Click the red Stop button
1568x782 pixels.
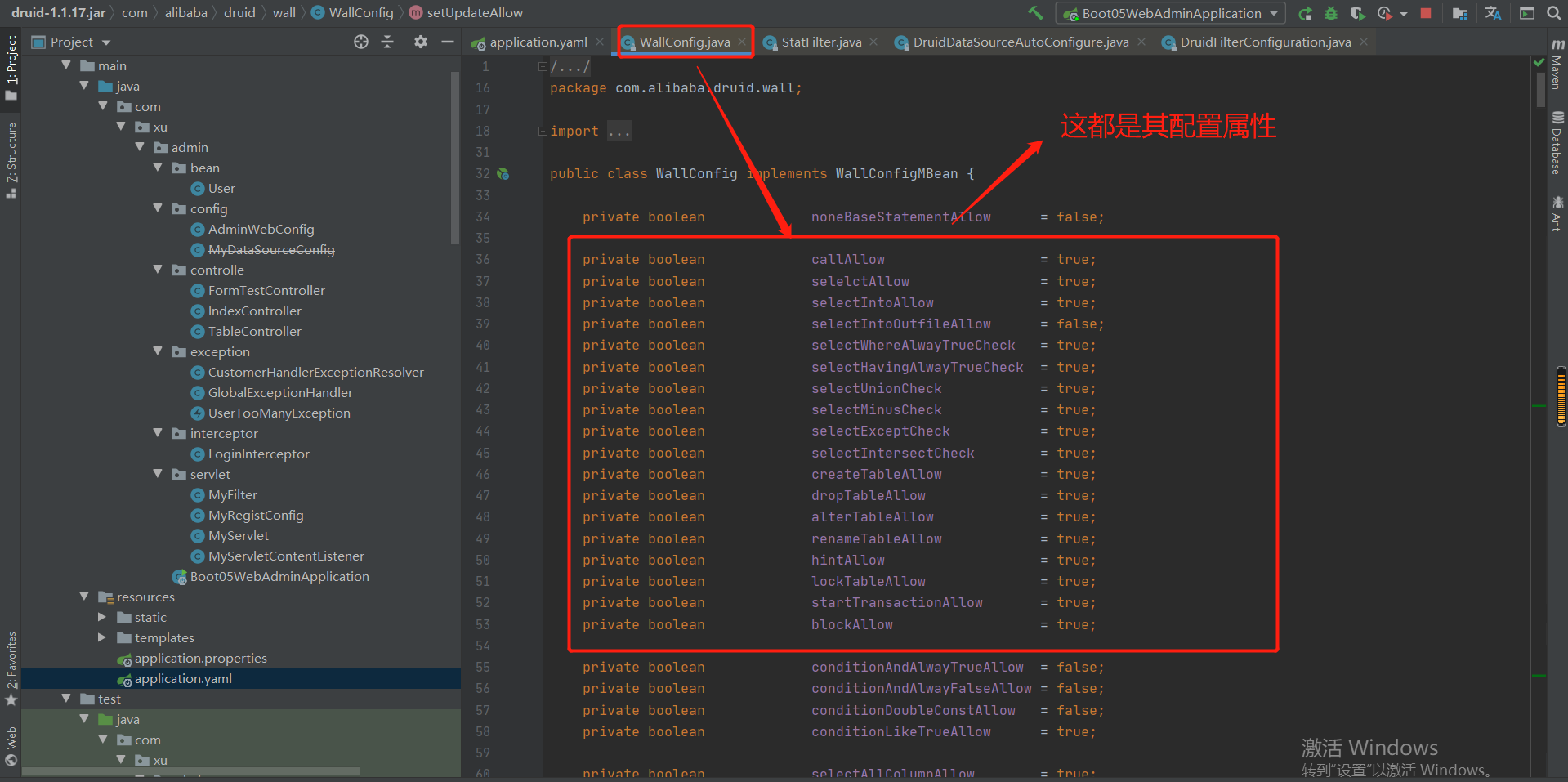[1426, 13]
